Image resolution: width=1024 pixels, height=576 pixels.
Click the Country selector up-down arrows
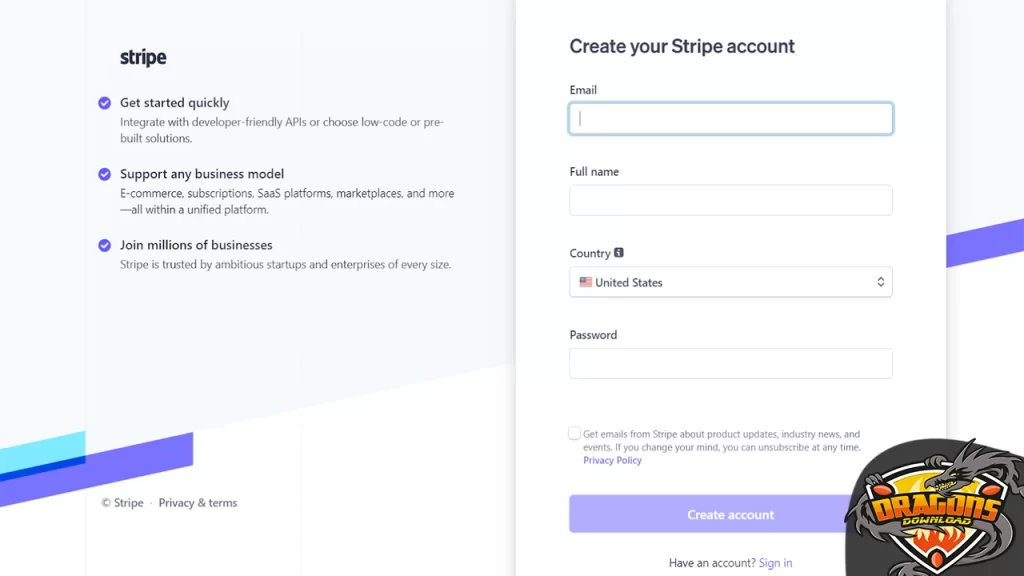[880, 282]
